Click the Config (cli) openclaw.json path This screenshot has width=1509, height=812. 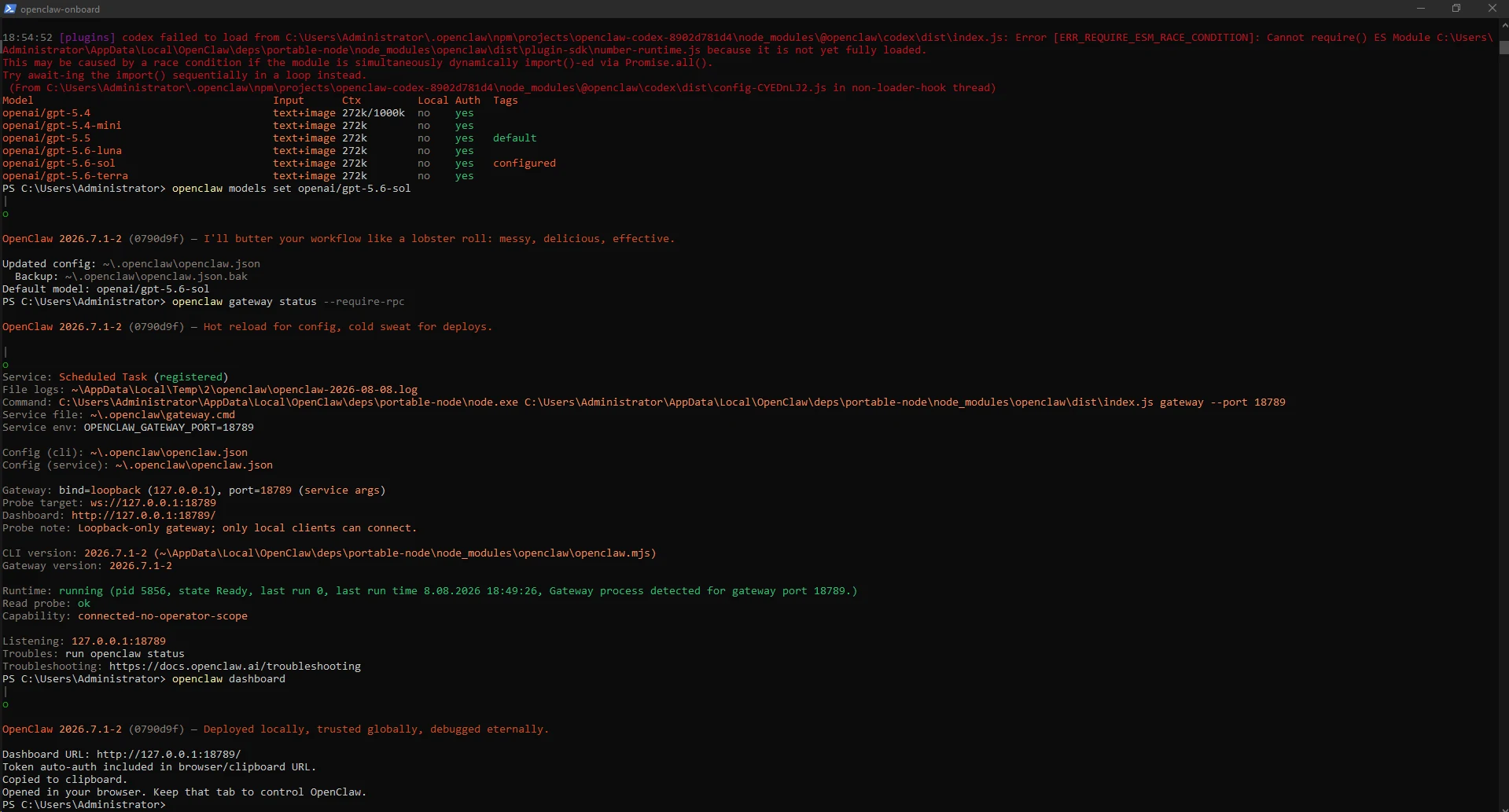[169, 453]
